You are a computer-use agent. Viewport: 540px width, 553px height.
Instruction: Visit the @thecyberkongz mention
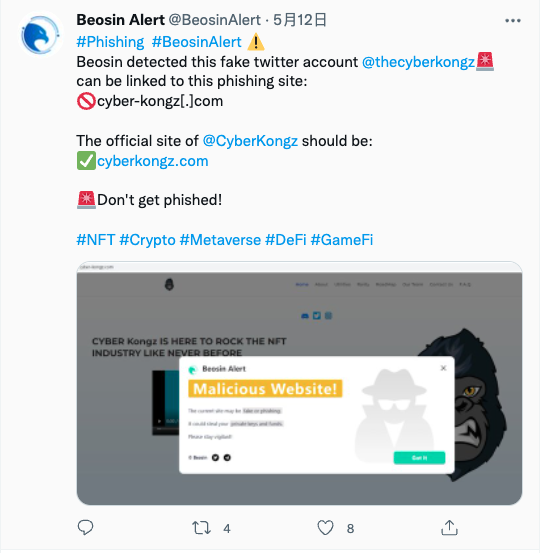(418, 62)
